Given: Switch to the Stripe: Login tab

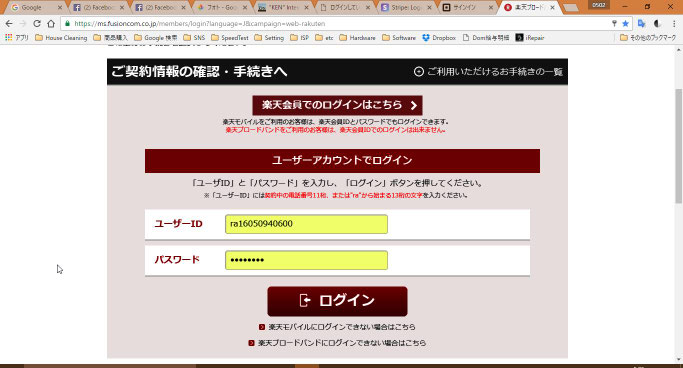Looking at the screenshot, I should pos(406,7).
